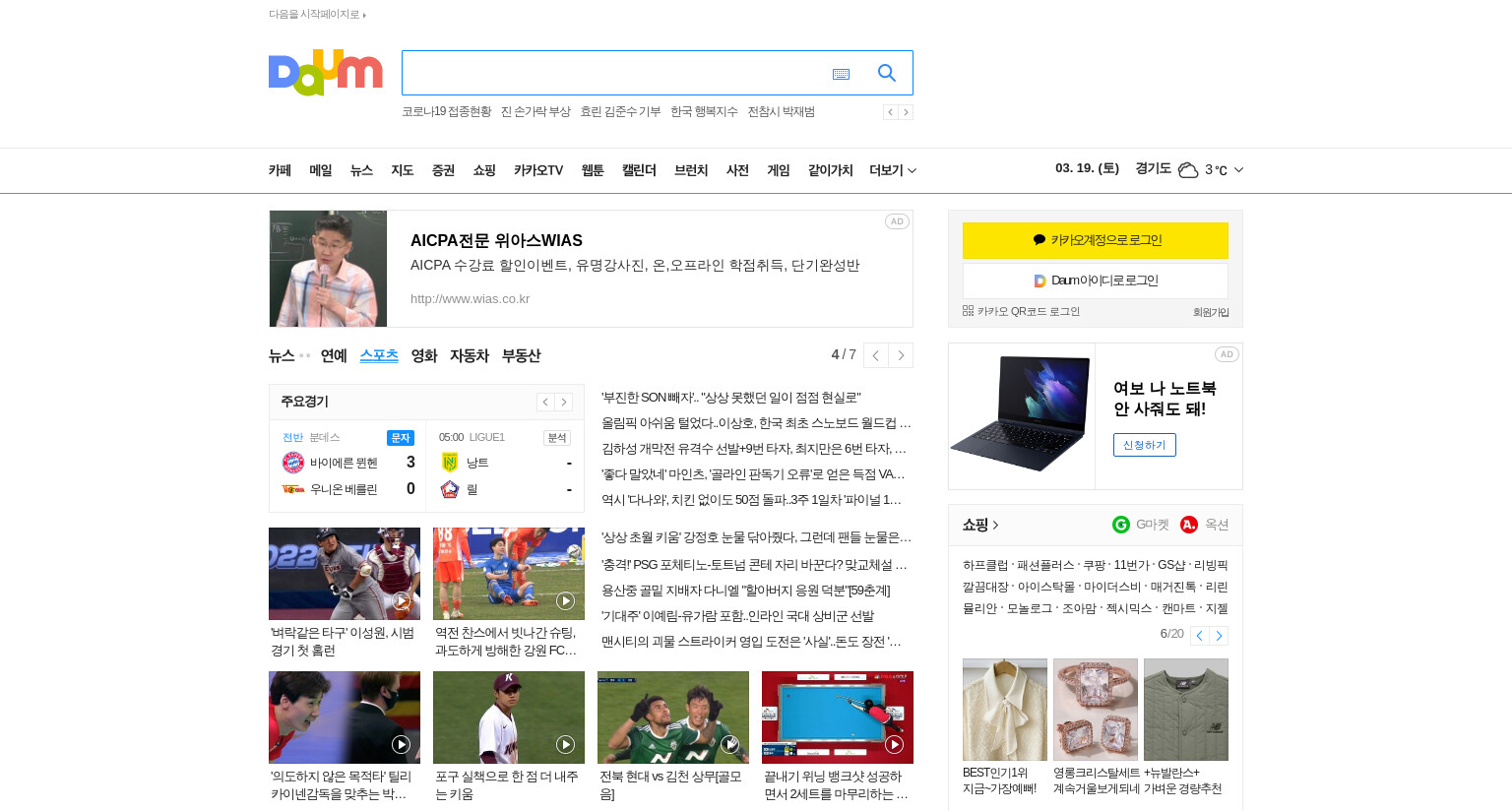Screen dimensions: 1512x811
Task: Click the laptop ad image
Action: click(1022, 416)
